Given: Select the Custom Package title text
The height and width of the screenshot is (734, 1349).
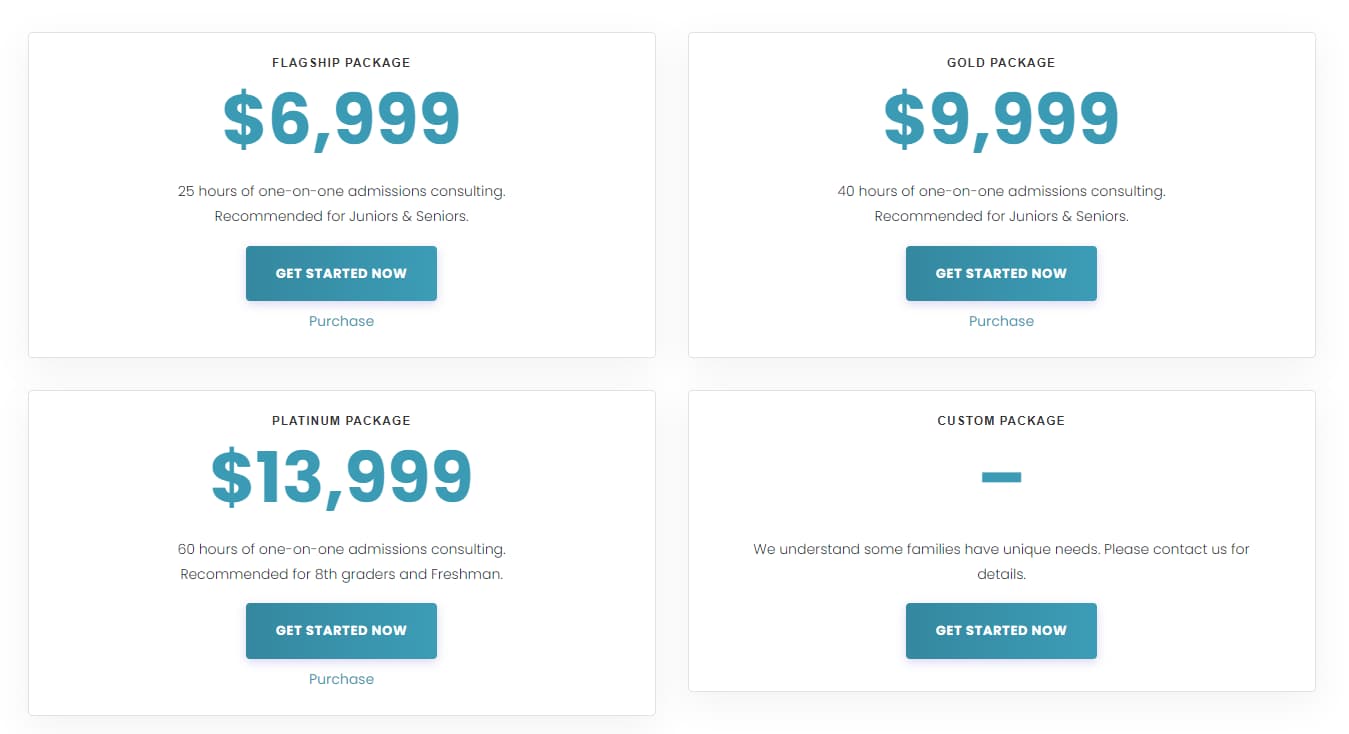Looking at the screenshot, I should [x=1001, y=420].
